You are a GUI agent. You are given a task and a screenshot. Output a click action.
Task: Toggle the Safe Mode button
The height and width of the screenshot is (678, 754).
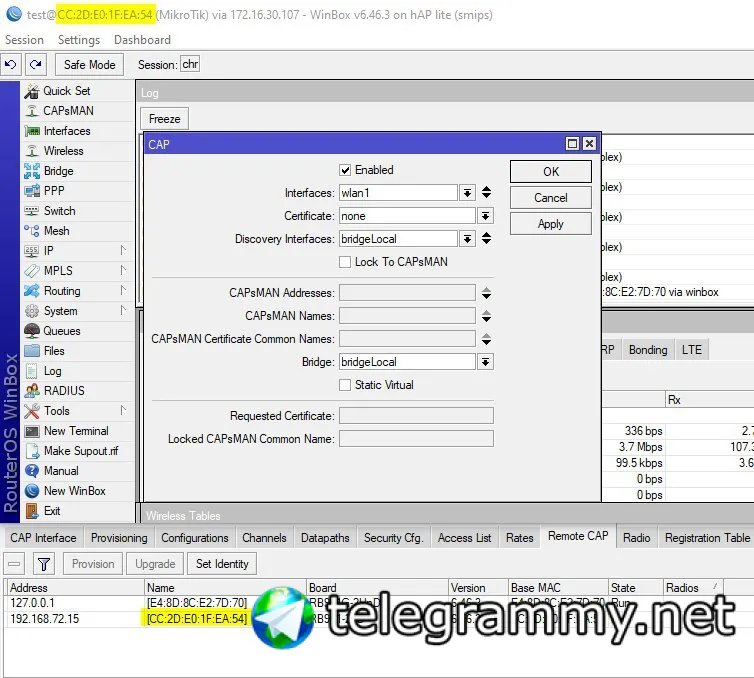(x=89, y=64)
